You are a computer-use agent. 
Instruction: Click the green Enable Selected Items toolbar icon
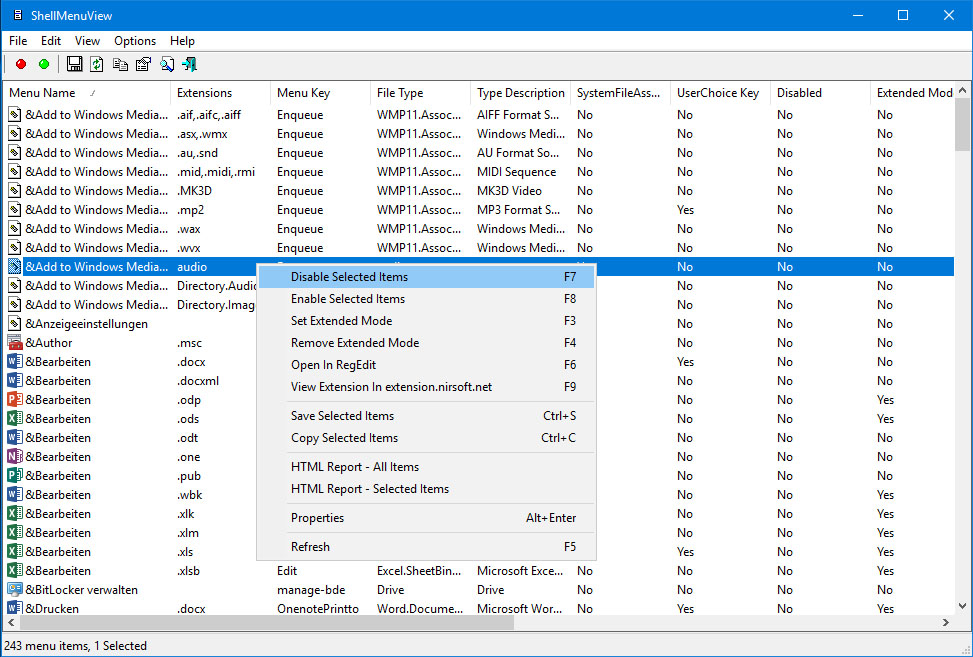point(44,64)
